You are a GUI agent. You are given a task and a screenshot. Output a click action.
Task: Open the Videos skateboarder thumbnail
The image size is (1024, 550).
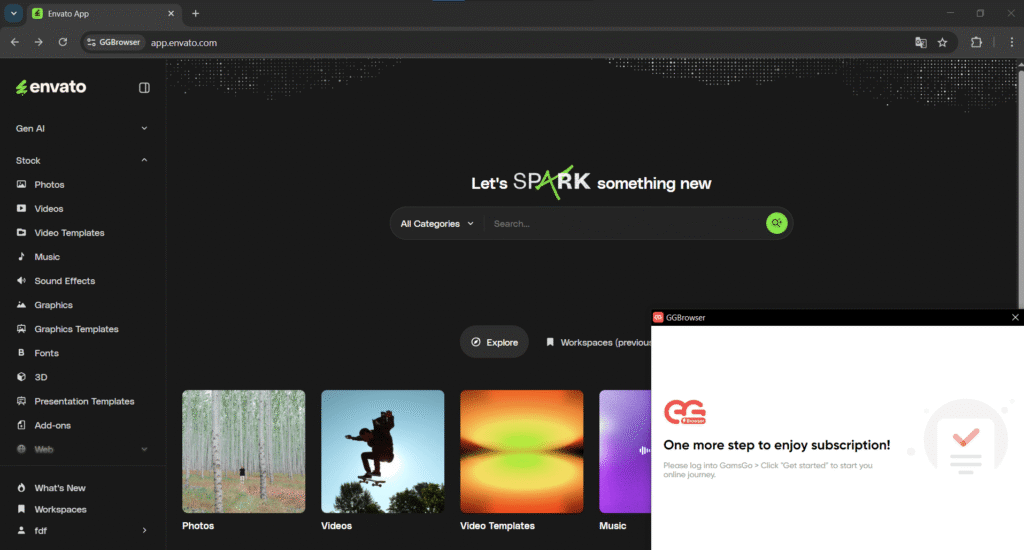pos(383,451)
